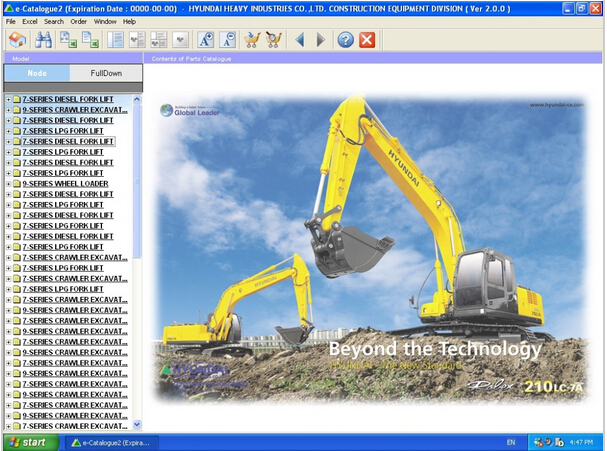
Task: Click the red X exit toolbar icon
Action: click(367, 40)
